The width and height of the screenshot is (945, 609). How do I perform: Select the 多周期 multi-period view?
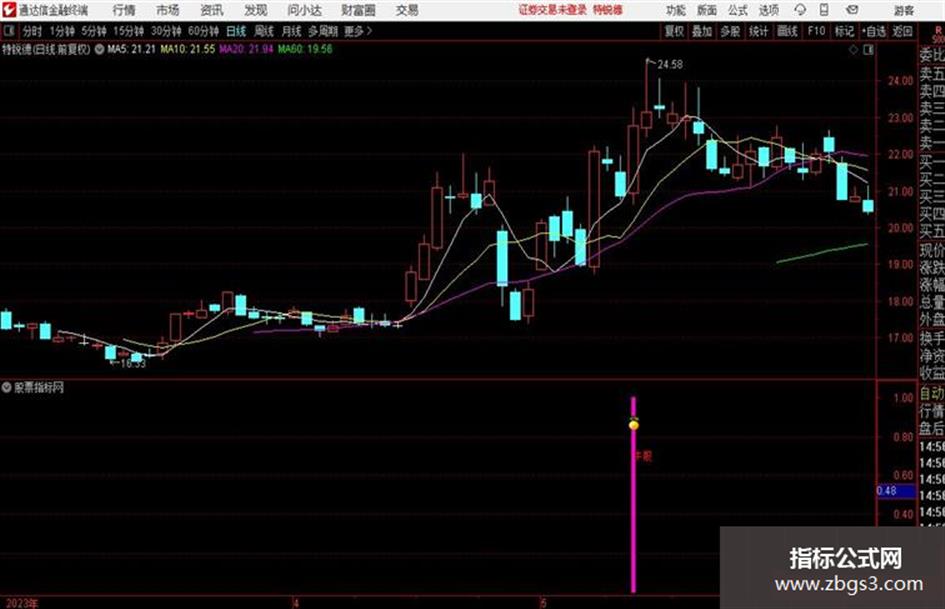(323, 31)
